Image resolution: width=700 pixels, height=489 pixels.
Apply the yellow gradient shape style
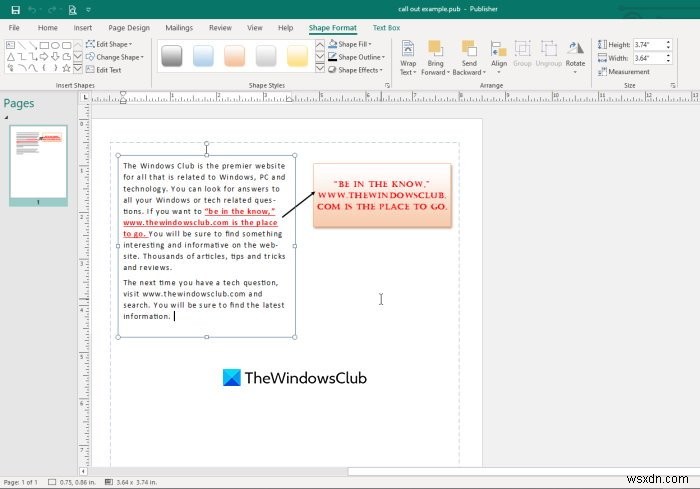pos(297,56)
